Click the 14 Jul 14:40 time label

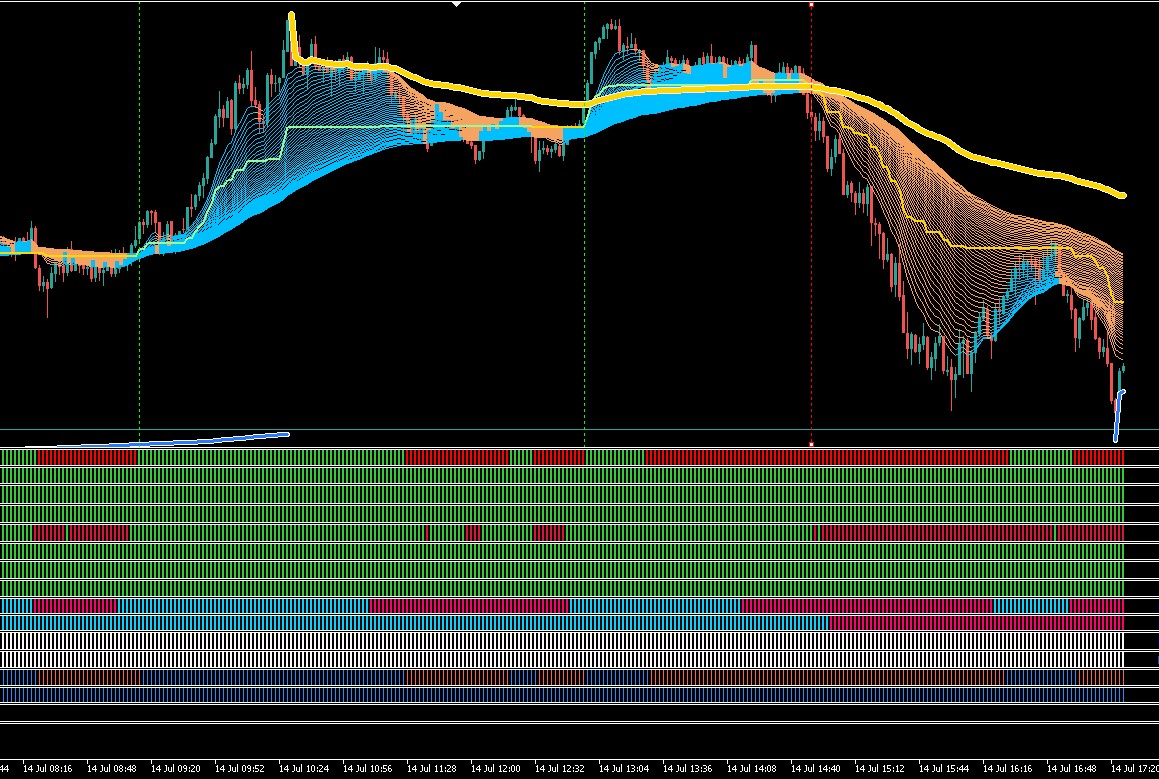point(816,769)
